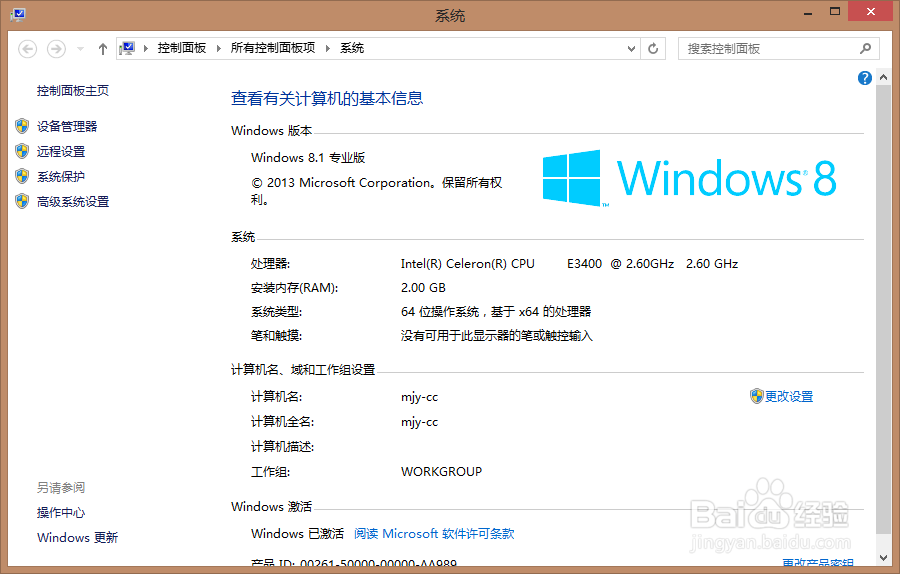The image size is (900, 574).
Task: Click the 查看有关计算机的基本信息 heading
Action: [327, 99]
